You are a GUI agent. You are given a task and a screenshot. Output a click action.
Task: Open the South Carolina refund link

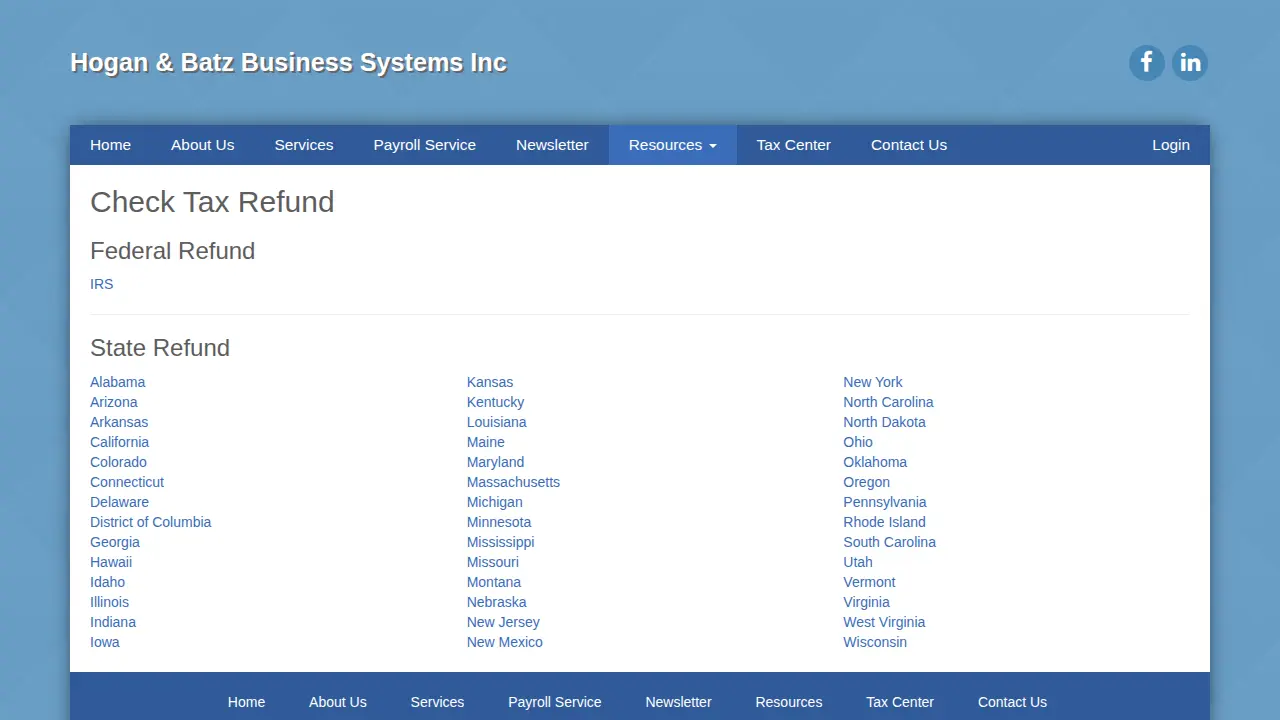coord(890,542)
